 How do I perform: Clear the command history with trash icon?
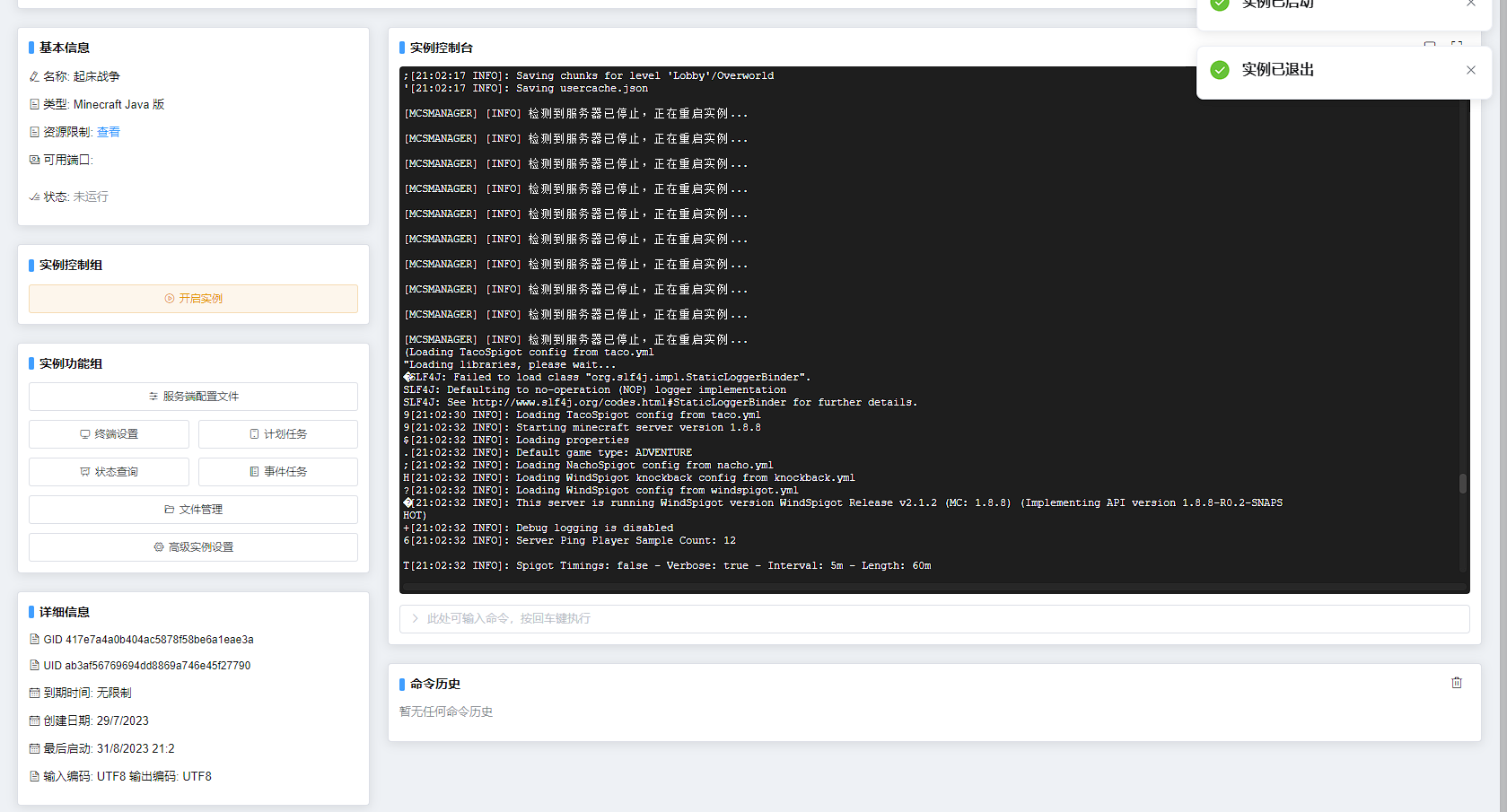(1457, 682)
